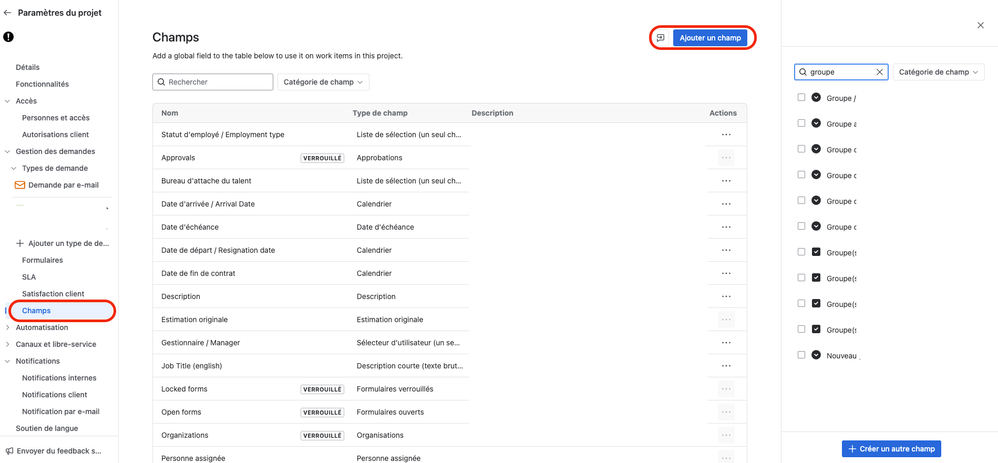Click the three dots on Organizations row
The width and height of the screenshot is (998, 463).
coord(726,435)
